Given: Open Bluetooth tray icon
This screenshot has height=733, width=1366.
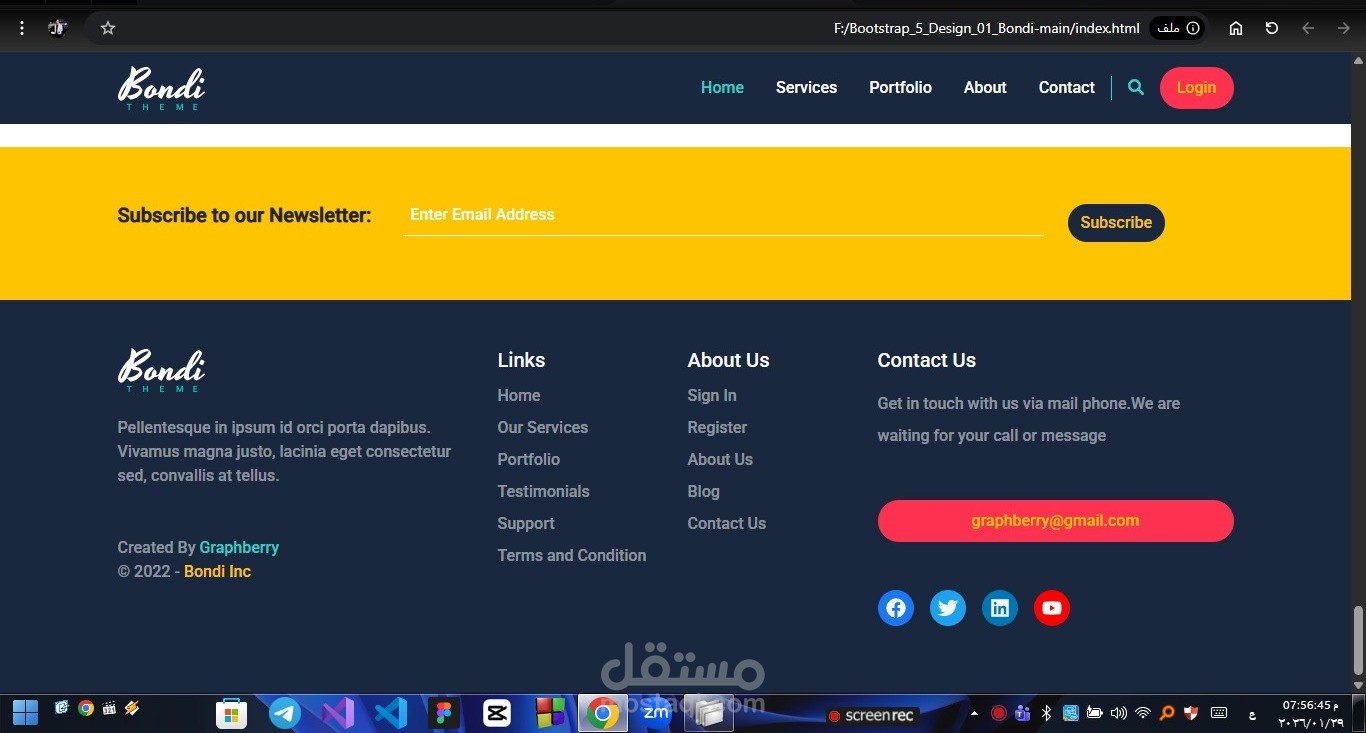Looking at the screenshot, I should point(1047,713).
